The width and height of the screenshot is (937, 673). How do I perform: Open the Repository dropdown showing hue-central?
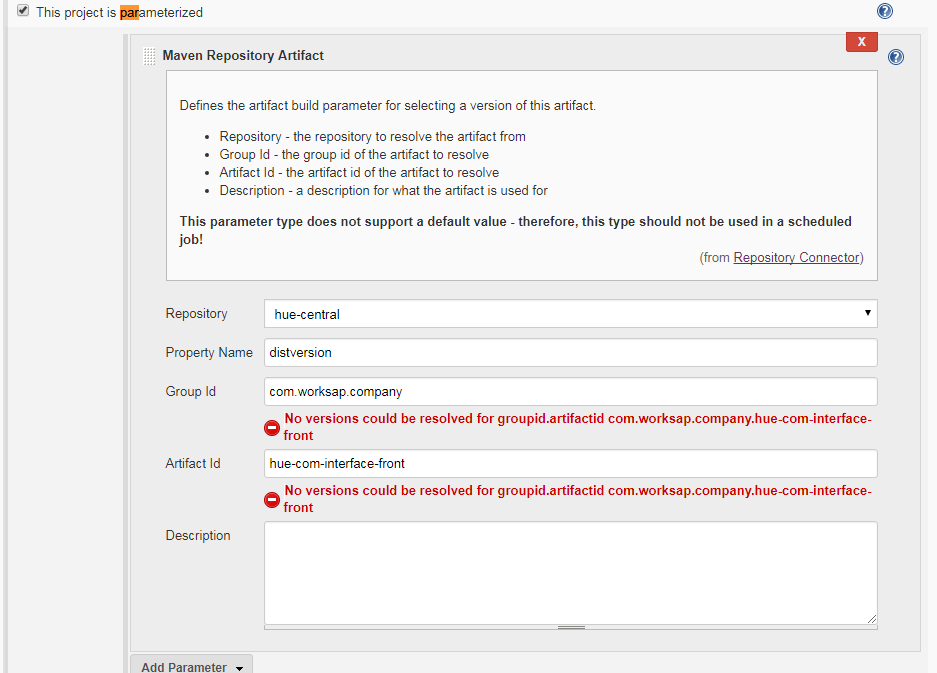(570, 313)
